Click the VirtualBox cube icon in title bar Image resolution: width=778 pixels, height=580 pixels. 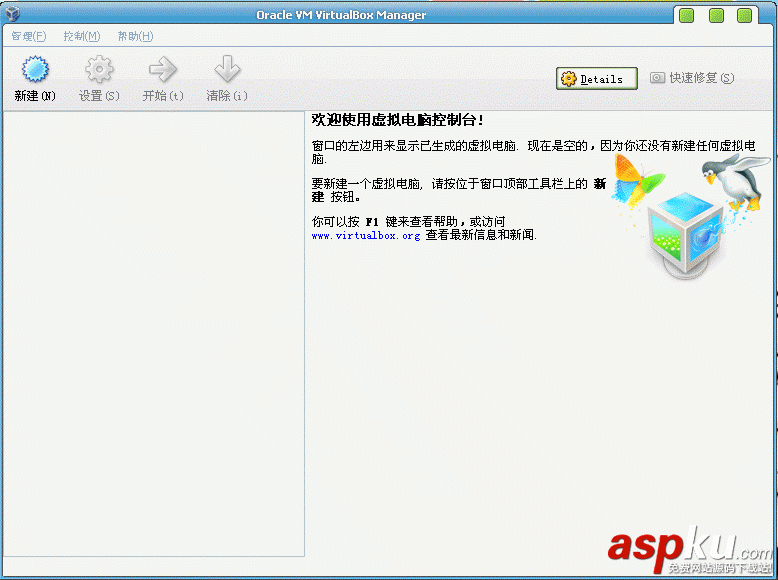coord(12,13)
